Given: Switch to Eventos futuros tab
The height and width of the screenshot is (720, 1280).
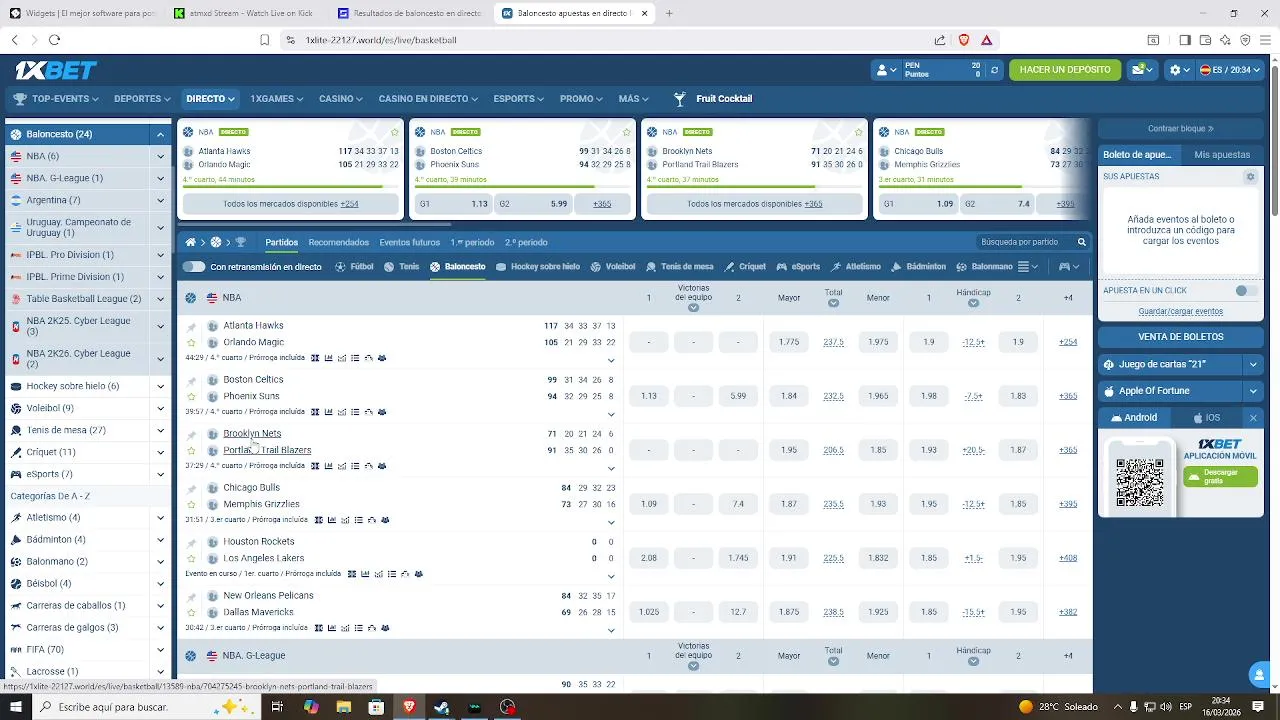Looking at the screenshot, I should 409,242.
